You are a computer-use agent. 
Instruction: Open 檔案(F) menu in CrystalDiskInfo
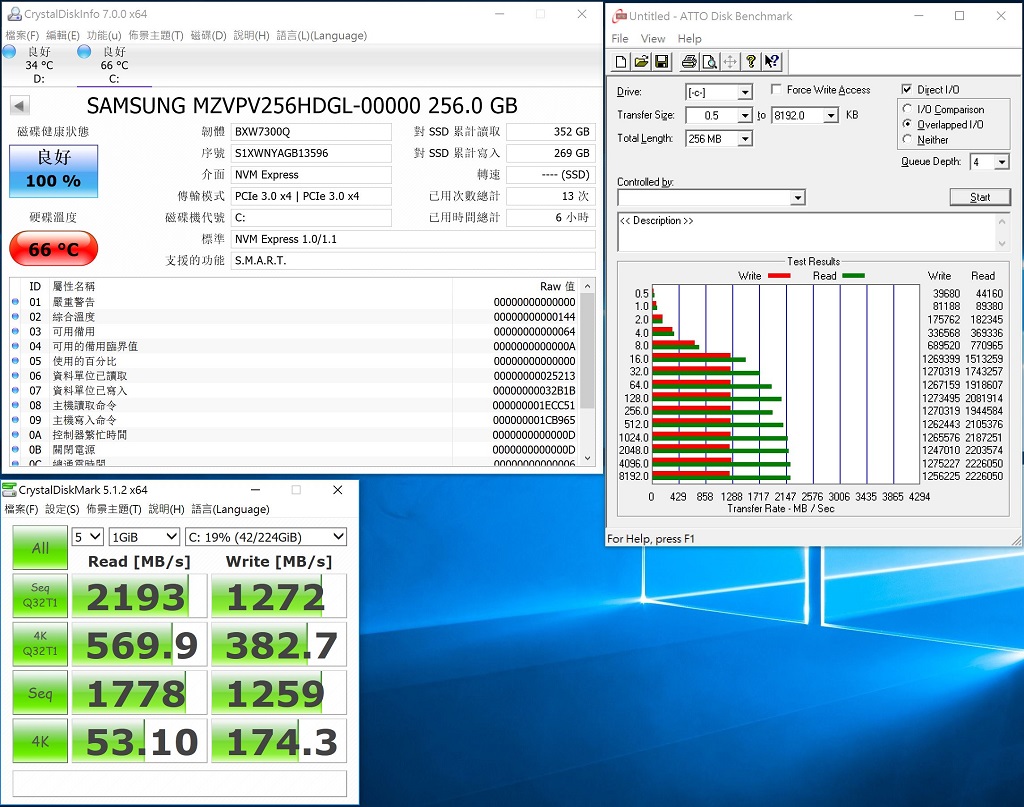(x=22, y=35)
